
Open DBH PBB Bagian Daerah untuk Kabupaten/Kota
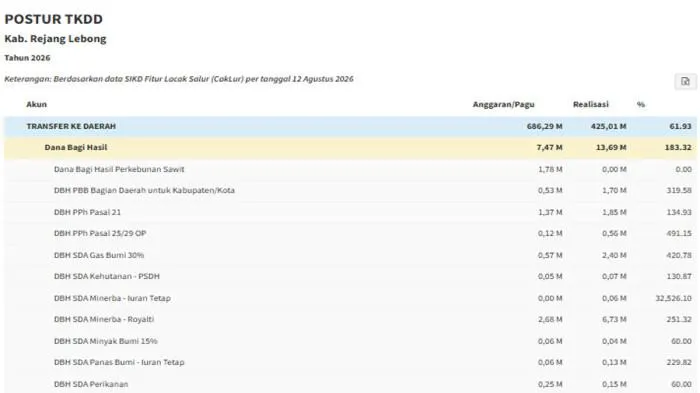(350, 190)
